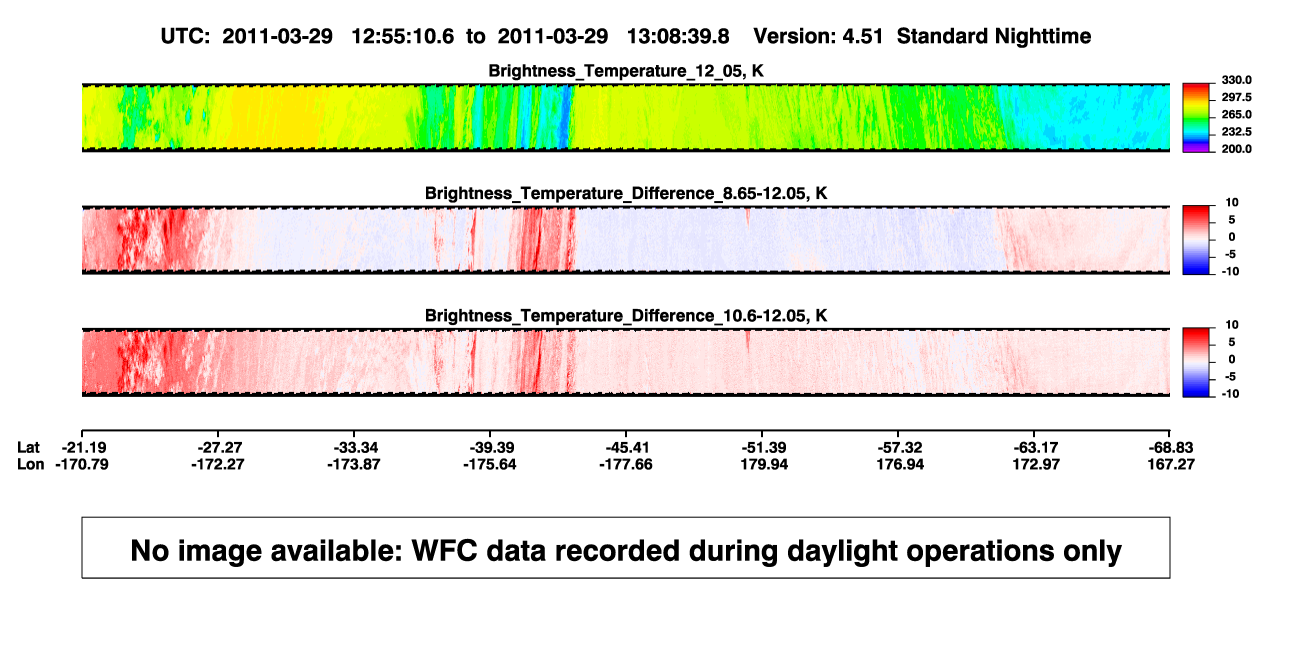Click latitude value -33.34
Image resolution: width=1300 pixels, height=667 pixels.
click(x=355, y=447)
